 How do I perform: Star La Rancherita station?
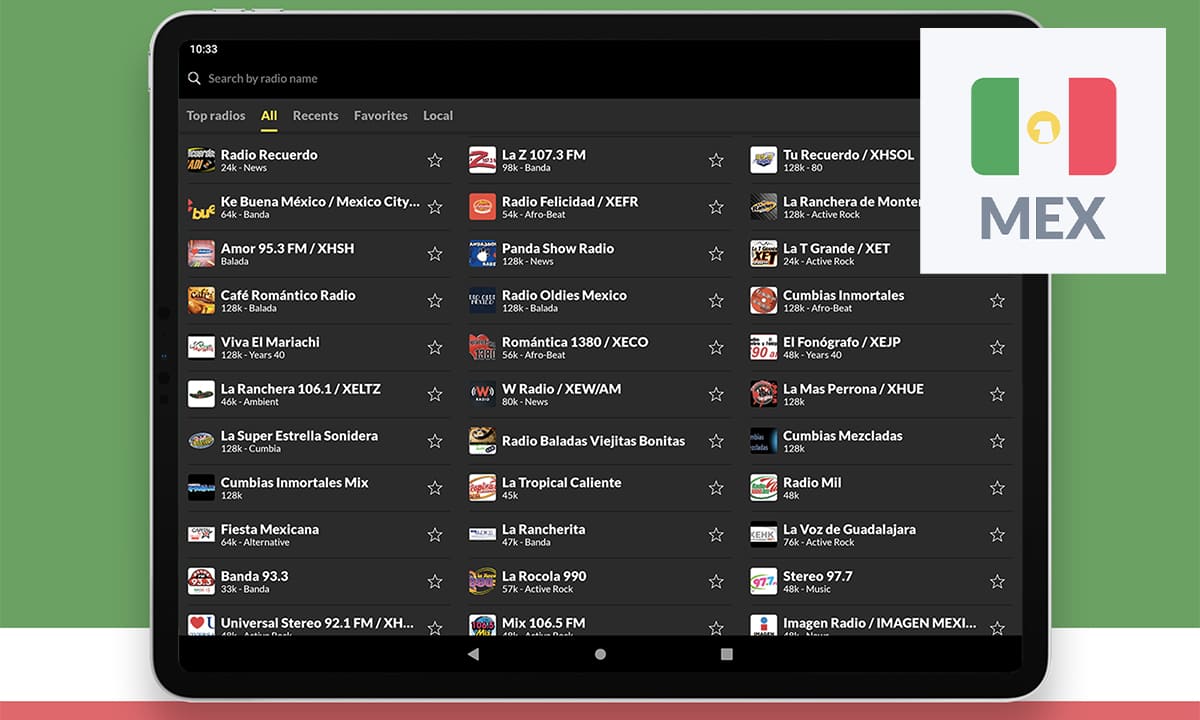point(716,534)
